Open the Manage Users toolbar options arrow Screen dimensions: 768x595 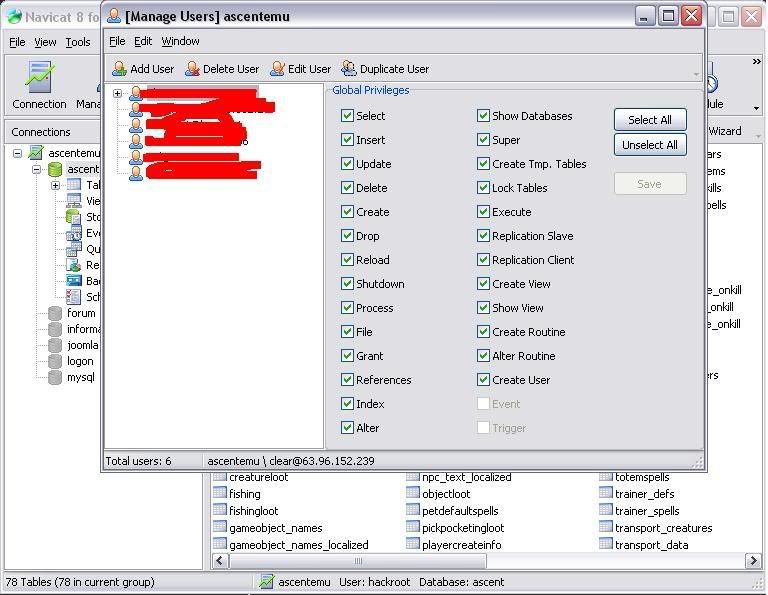(x=696, y=74)
